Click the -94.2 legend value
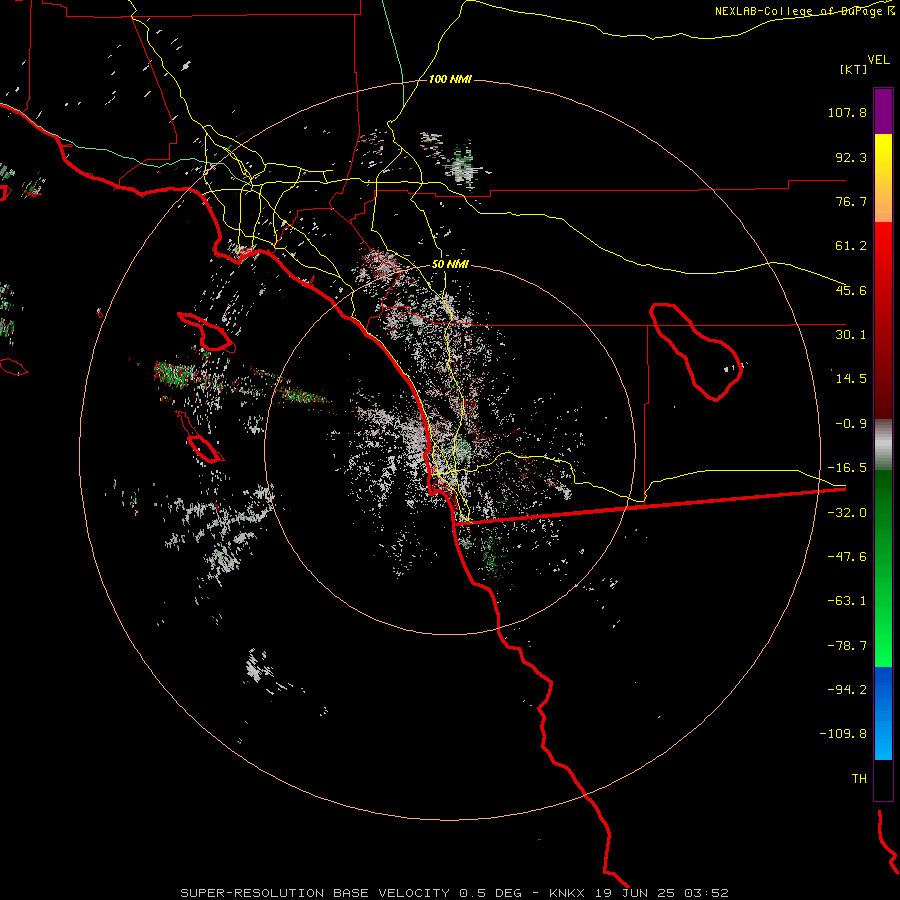Viewport: 900px width, 900px height. coord(847,690)
